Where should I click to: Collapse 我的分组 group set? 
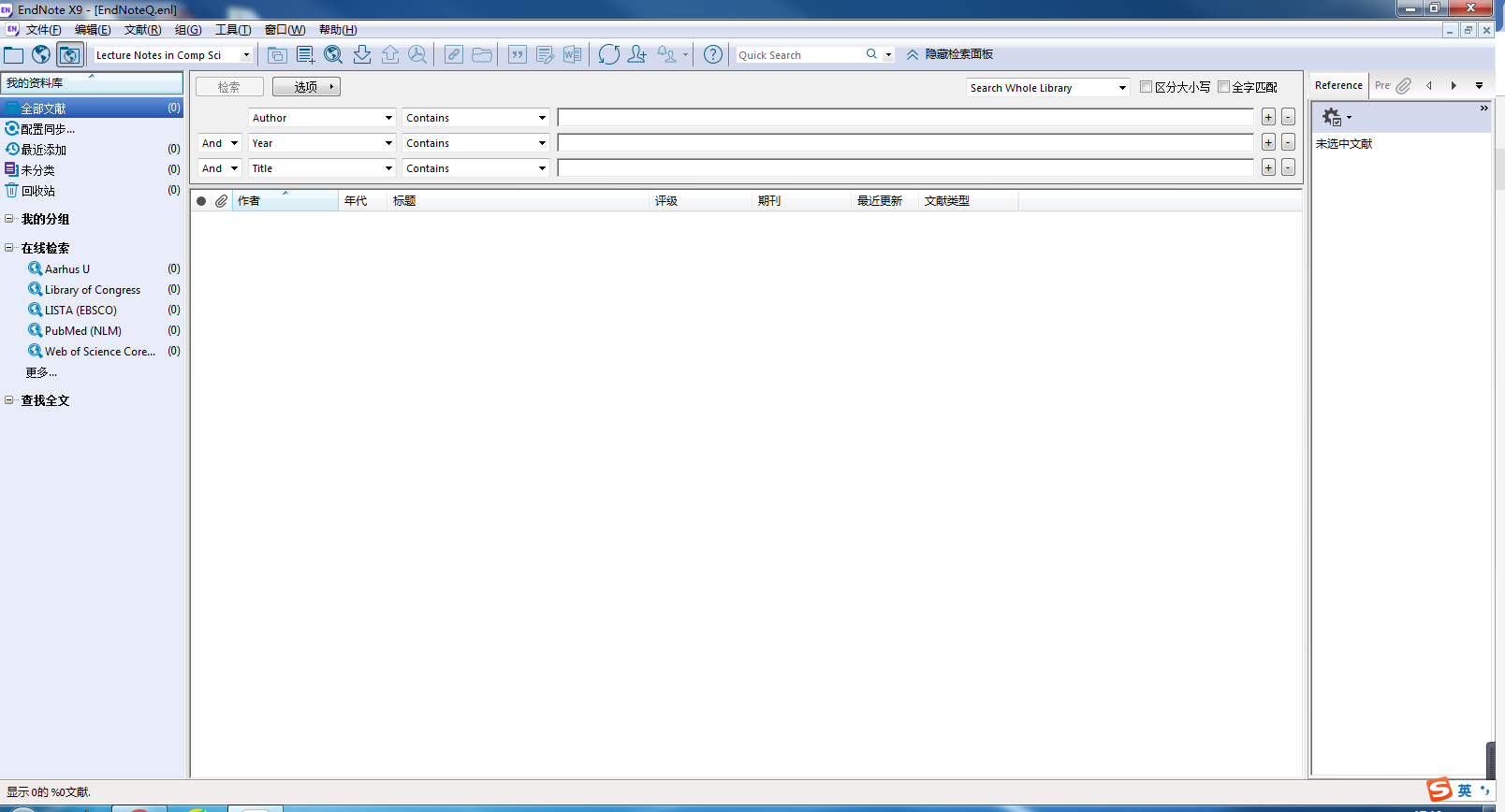coord(9,219)
